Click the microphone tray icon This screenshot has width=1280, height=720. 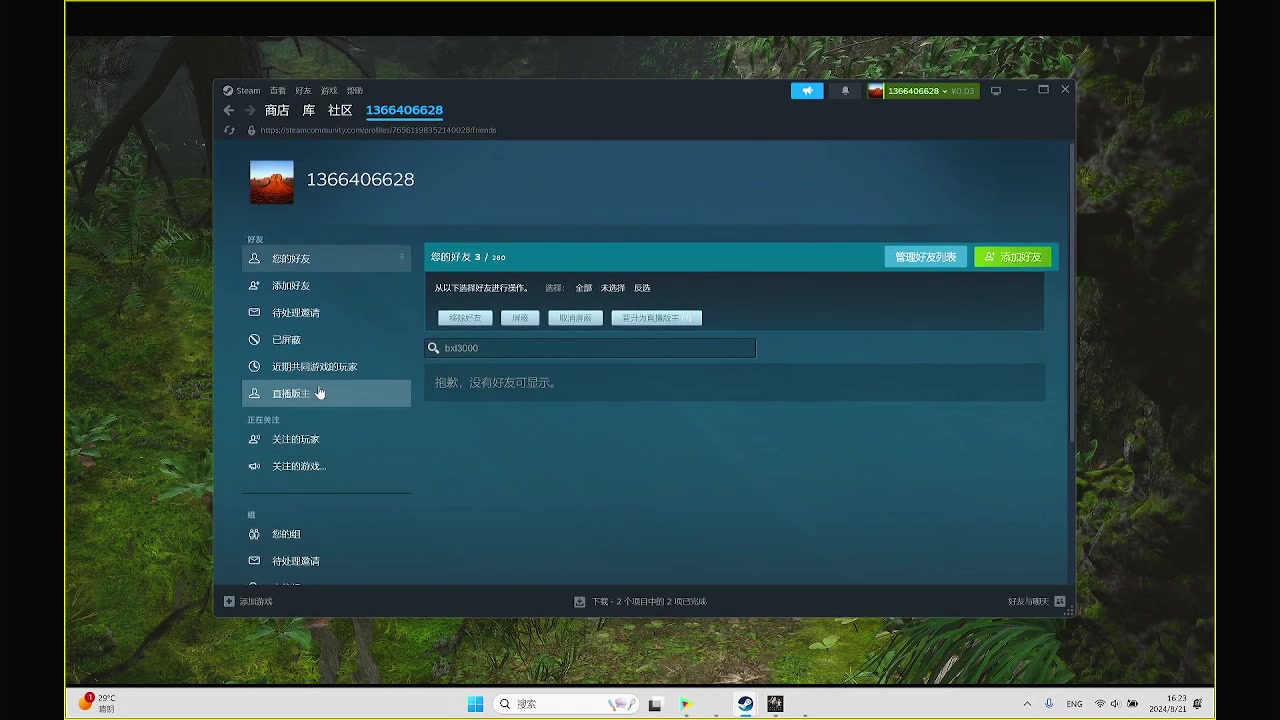coord(1049,704)
